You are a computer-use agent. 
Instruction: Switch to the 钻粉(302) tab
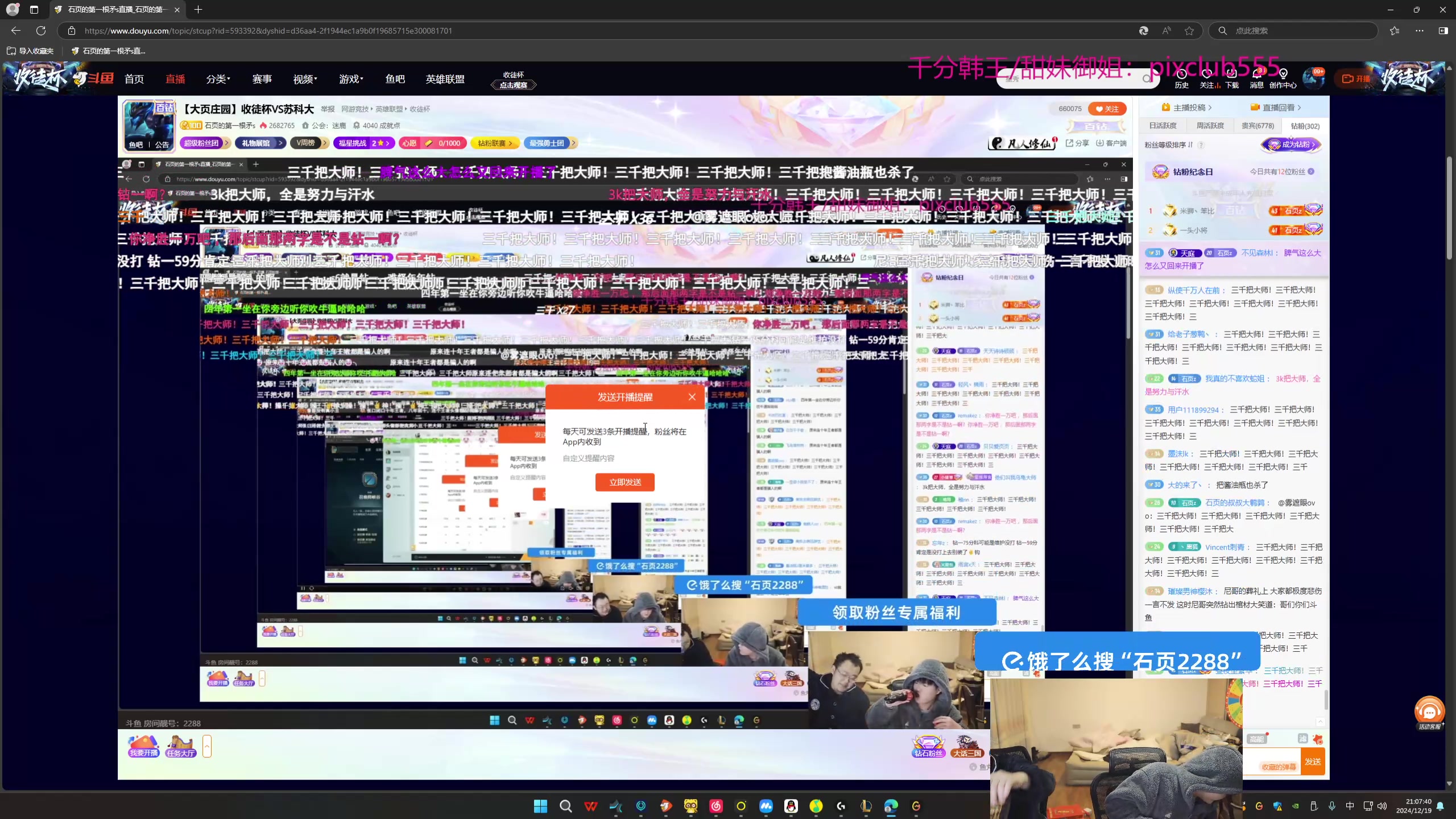click(x=1305, y=126)
